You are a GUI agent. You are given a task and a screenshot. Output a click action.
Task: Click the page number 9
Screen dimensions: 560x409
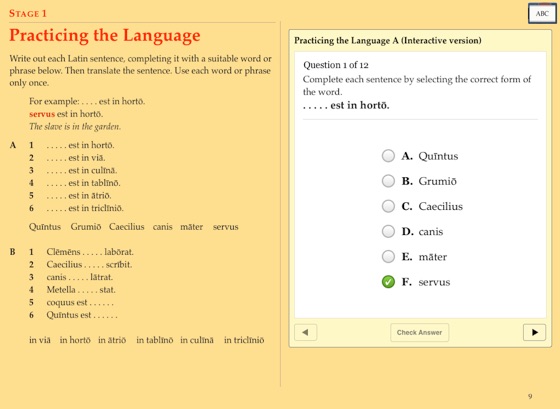click(530, 396)
